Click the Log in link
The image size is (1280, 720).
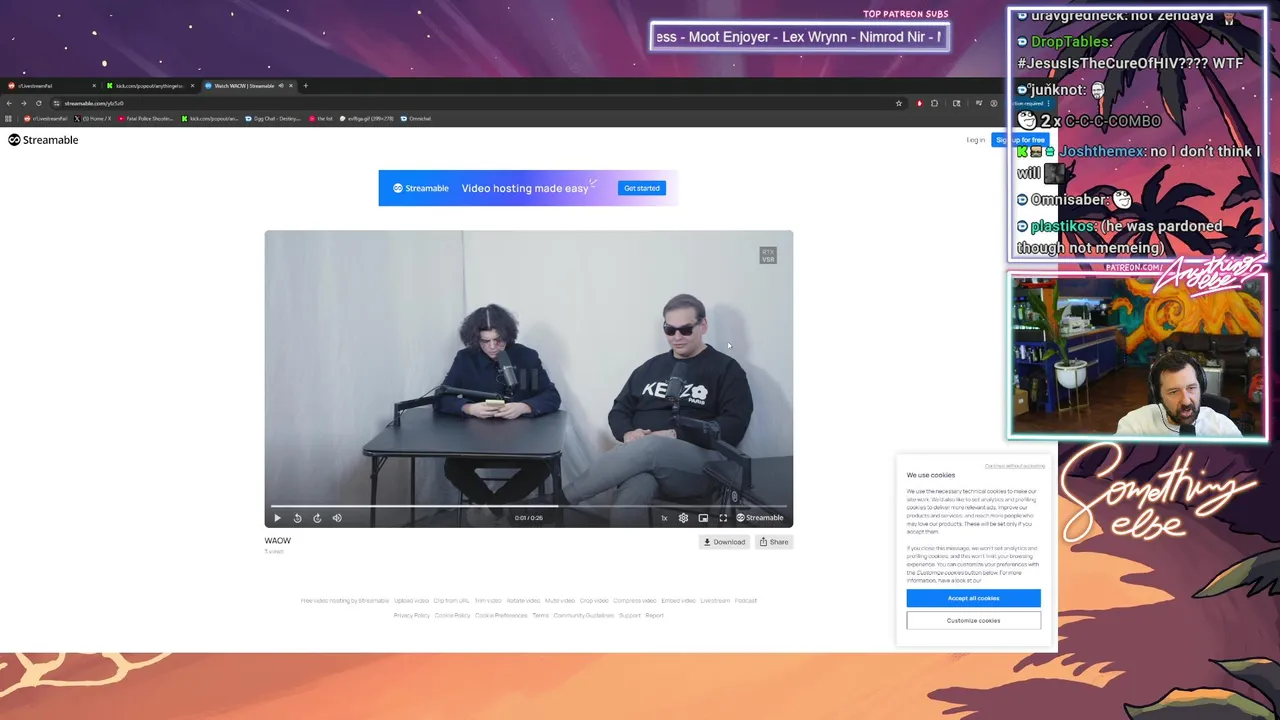(975, 140)
